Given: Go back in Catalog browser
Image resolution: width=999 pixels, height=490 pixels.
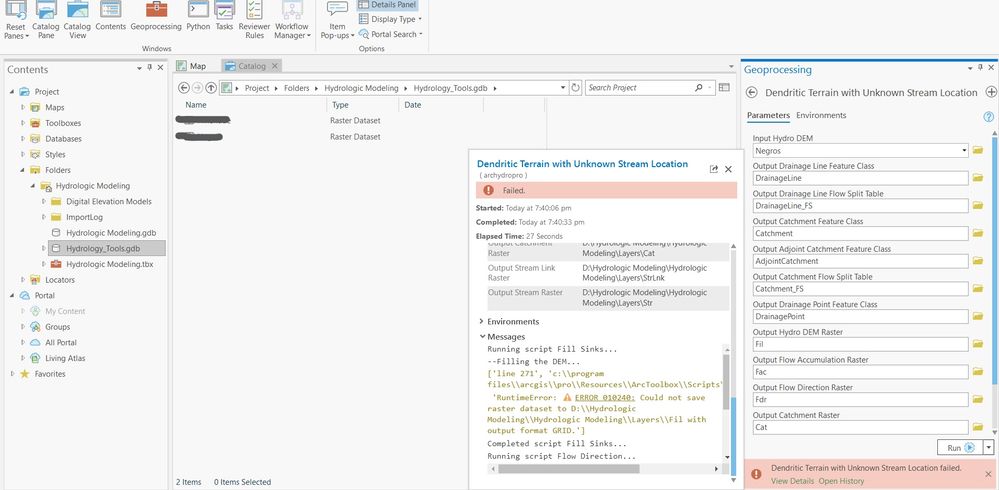Looking at the screenshot, I should [x=183, y=88].
